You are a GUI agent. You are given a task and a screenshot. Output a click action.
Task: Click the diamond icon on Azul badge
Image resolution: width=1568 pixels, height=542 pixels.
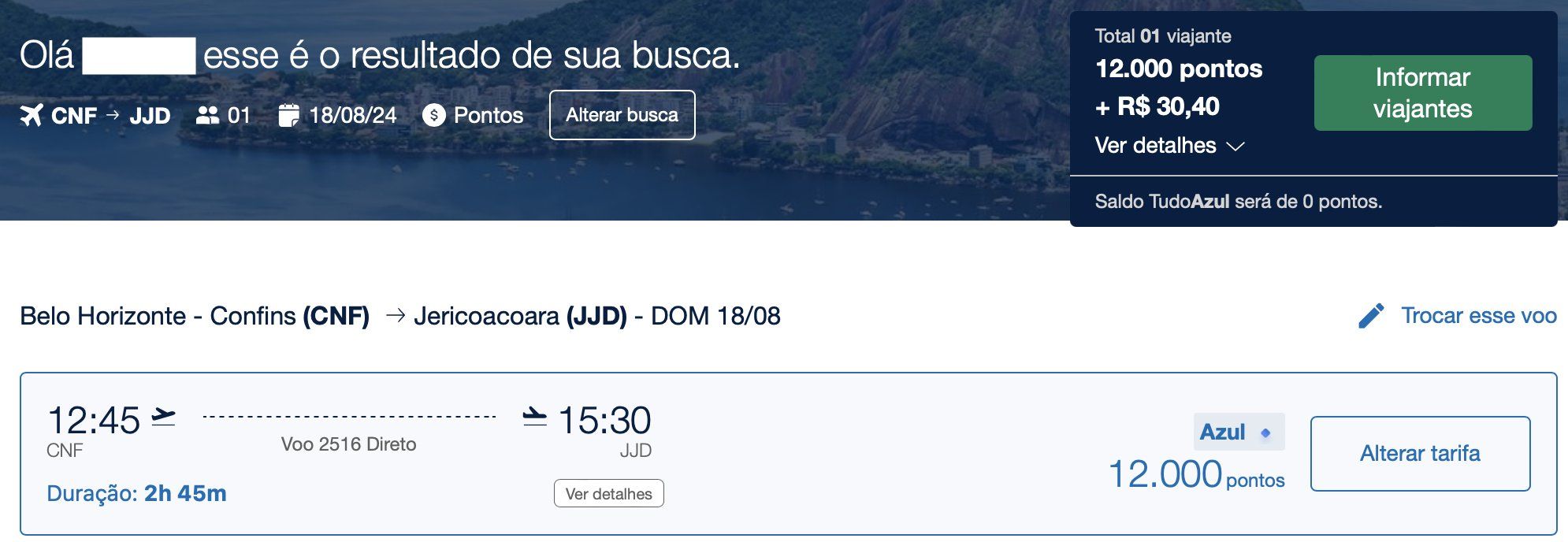(x=1265, y=432)
